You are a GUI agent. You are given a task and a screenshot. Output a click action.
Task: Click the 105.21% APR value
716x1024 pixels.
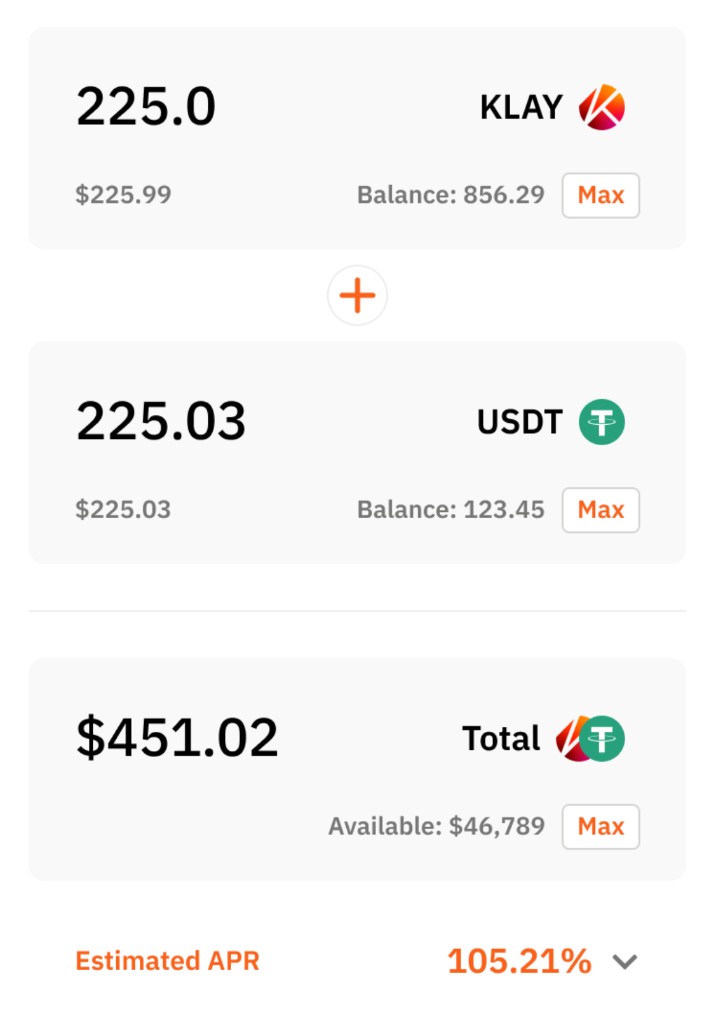[519, 961]
